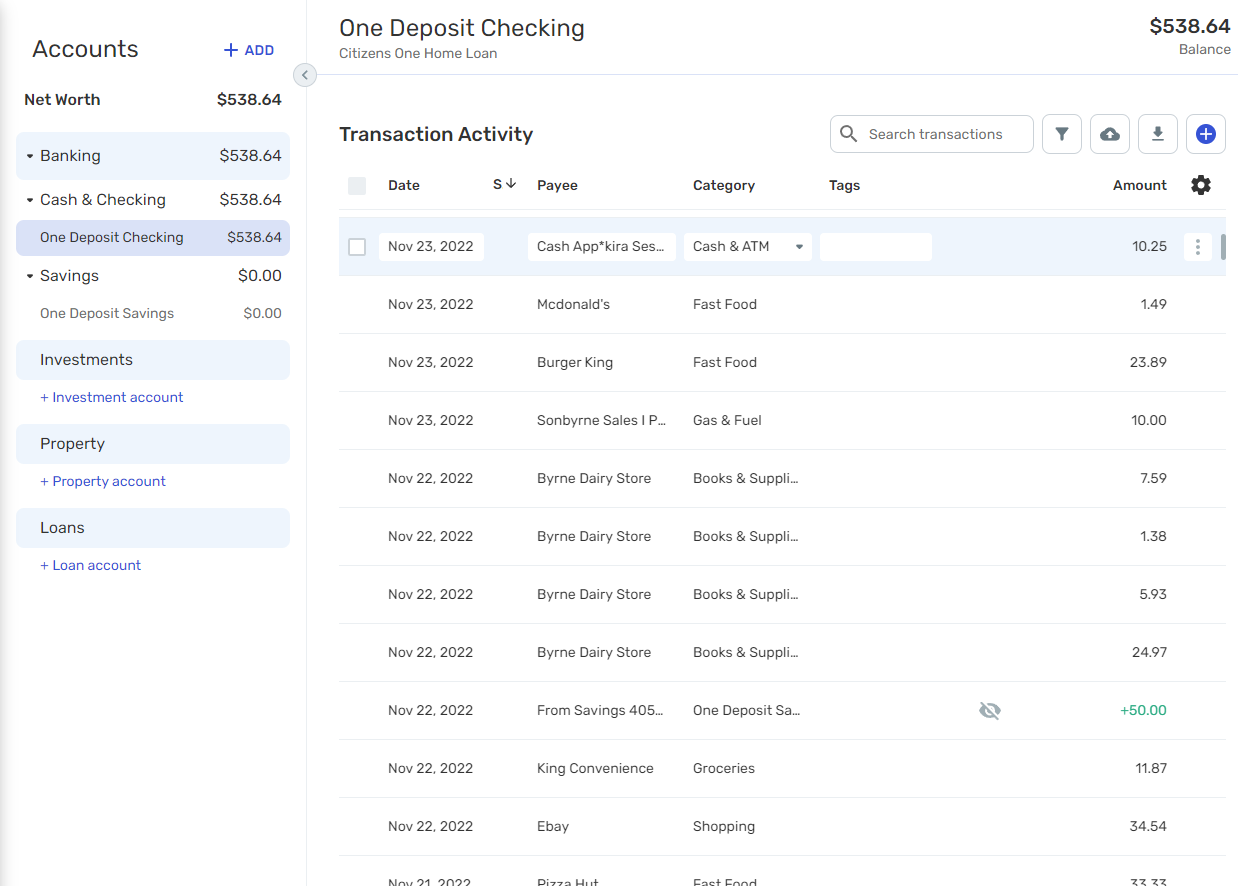Select the Mcdonald's transaction payee
The width and height of the screenshot is (1238, 886).
573,305
